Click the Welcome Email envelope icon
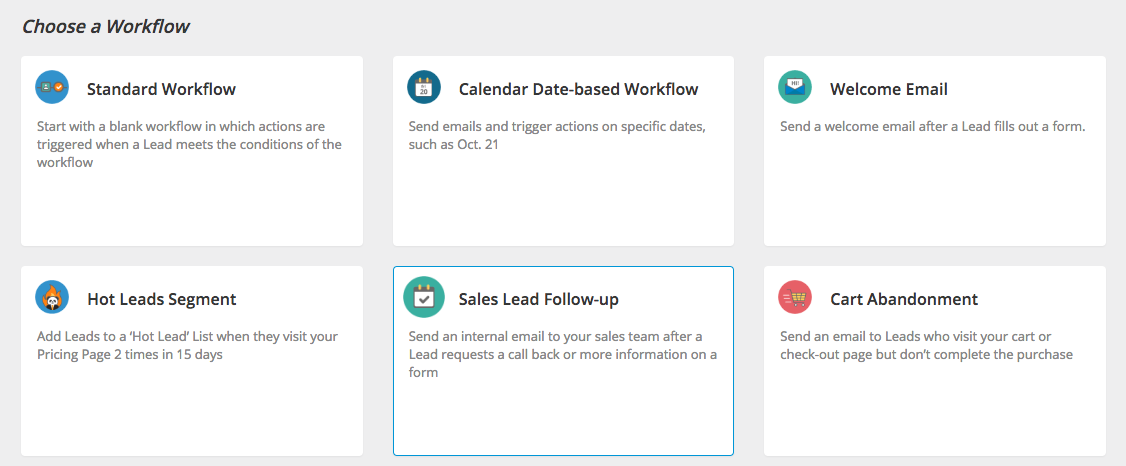This screenshot has height=466, width=1126. (795, 87)
